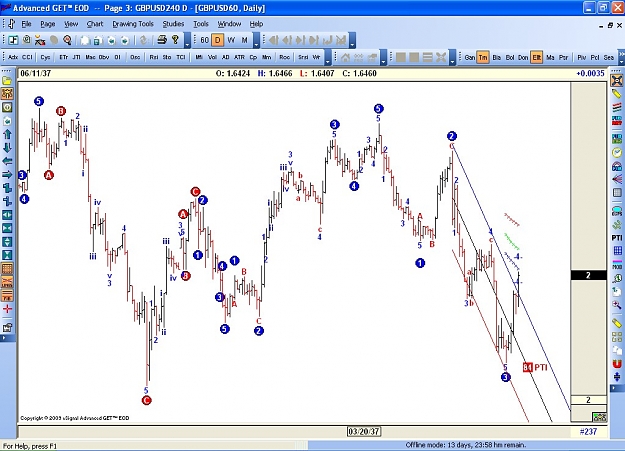Open the Chart menu
Screen dimensions: 625x451
[x=95, y=24]
